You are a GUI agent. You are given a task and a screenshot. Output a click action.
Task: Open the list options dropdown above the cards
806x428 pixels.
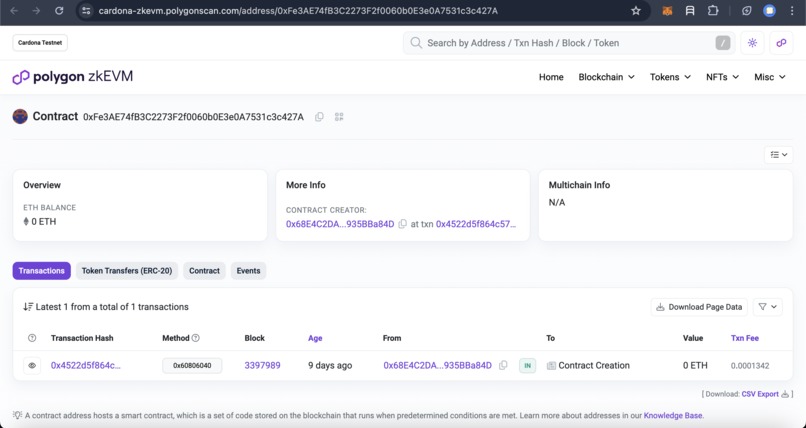pyautogui.click(x=778, y=155)
